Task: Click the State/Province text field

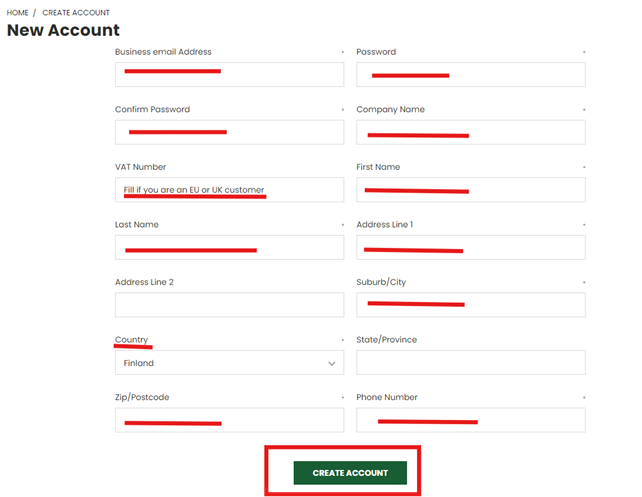Action: [470, 363]
